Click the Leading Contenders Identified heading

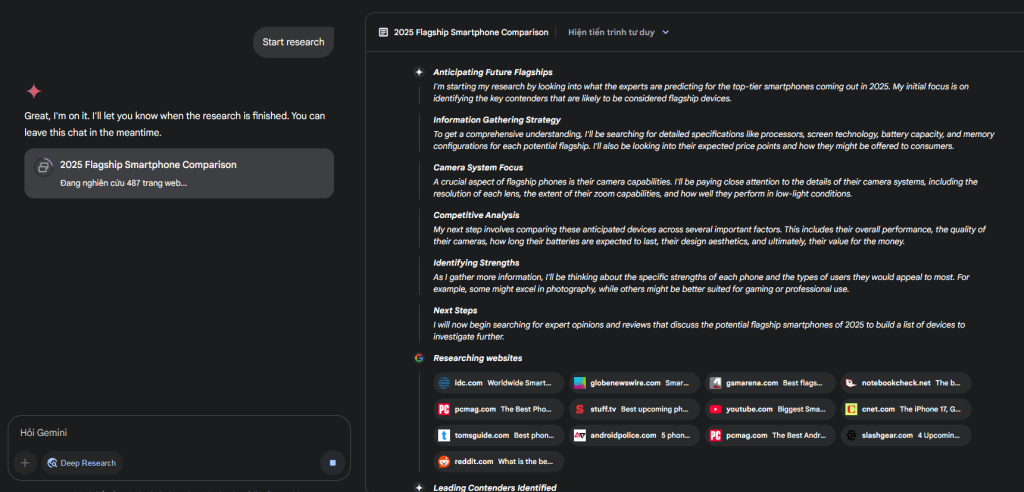coord(495,487)
